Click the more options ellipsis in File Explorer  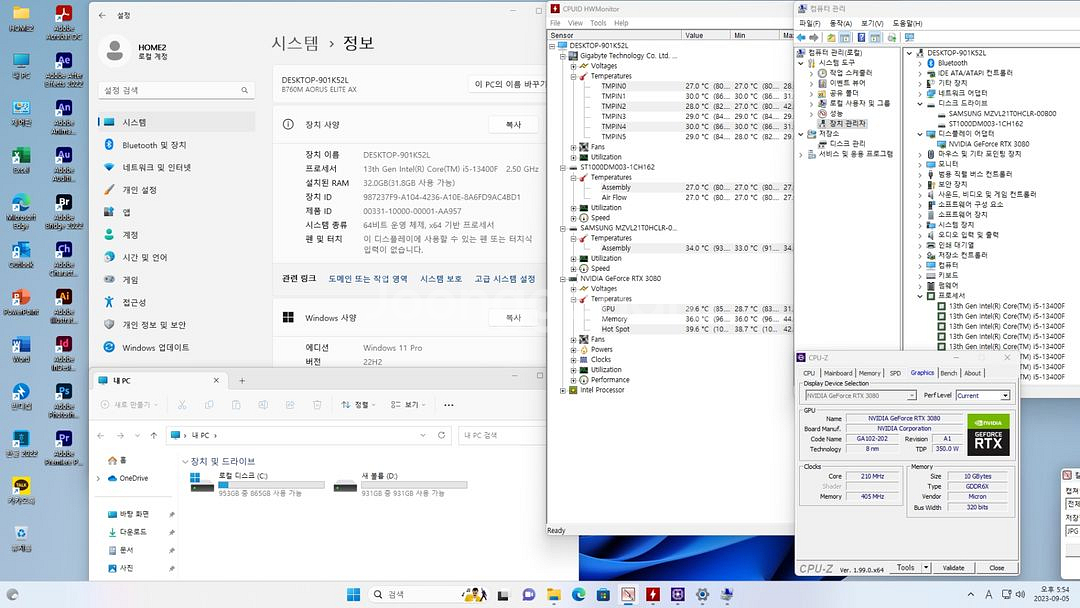pyautogui.click(x=449, y=405)
